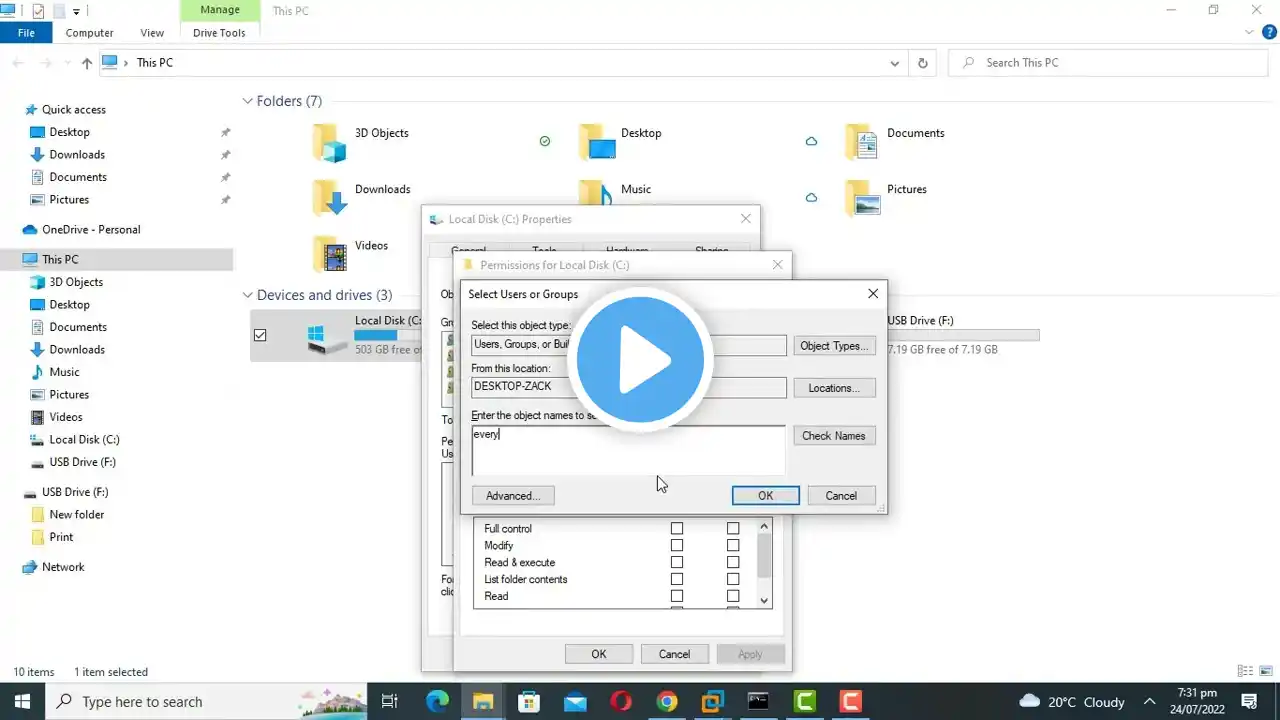
Task: Toggle the checkbox beside the Local Disk (C:) drive
Action: tap(260, 335)
